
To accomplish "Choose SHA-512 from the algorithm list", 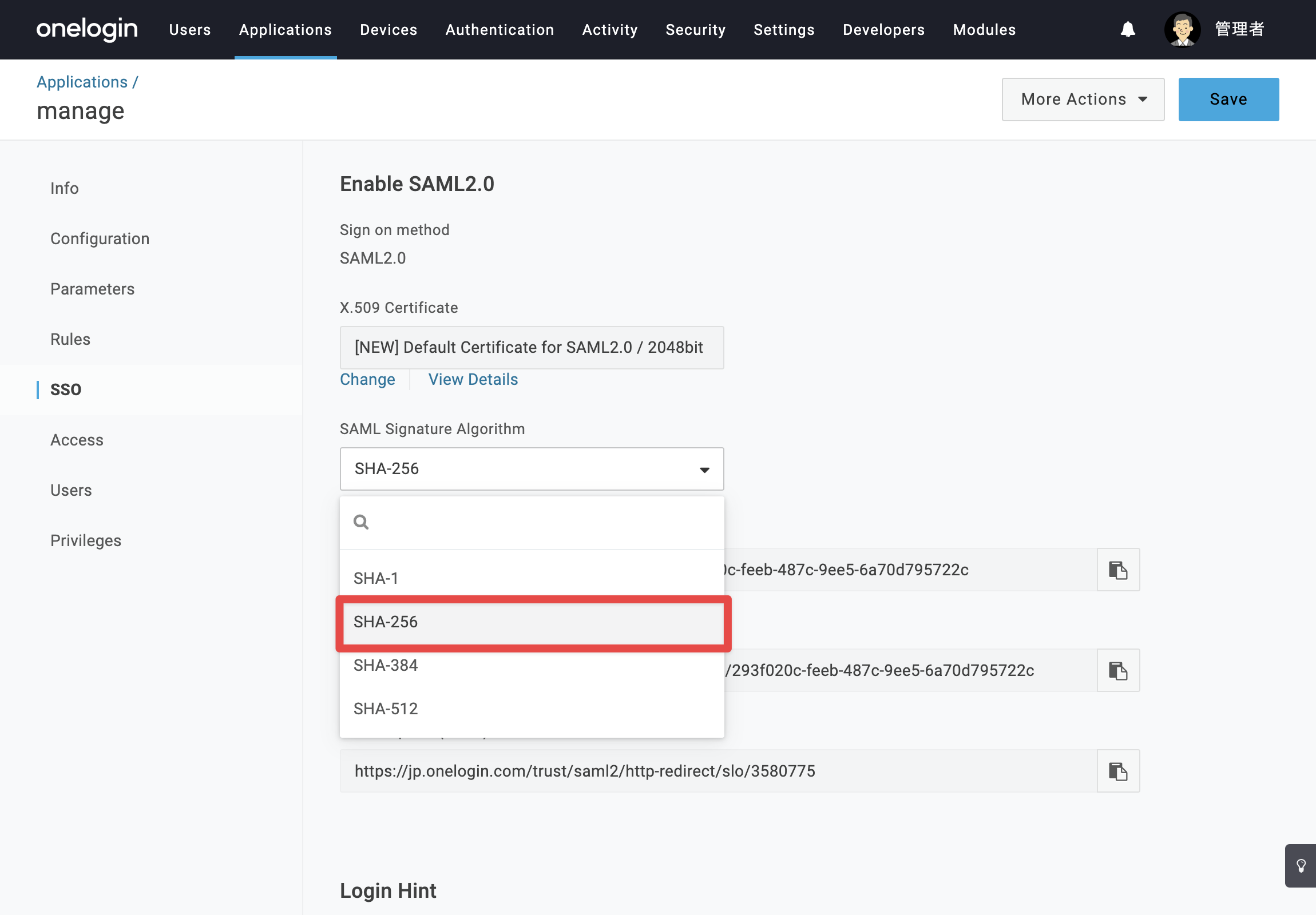I will click(532, 709).
